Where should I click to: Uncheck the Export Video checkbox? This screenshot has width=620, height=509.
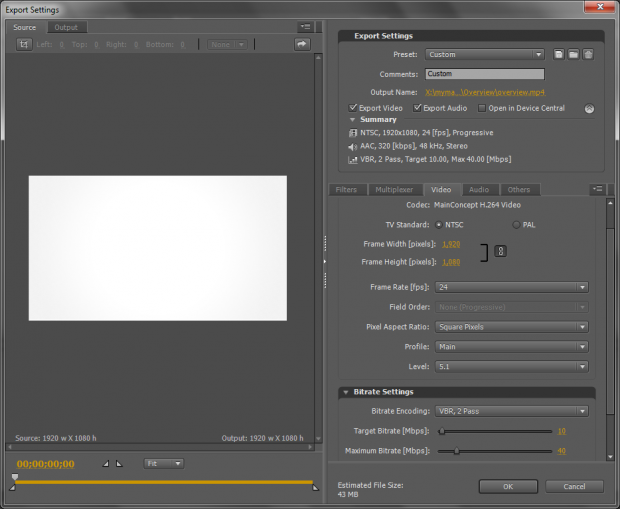(x=353, y=108)
